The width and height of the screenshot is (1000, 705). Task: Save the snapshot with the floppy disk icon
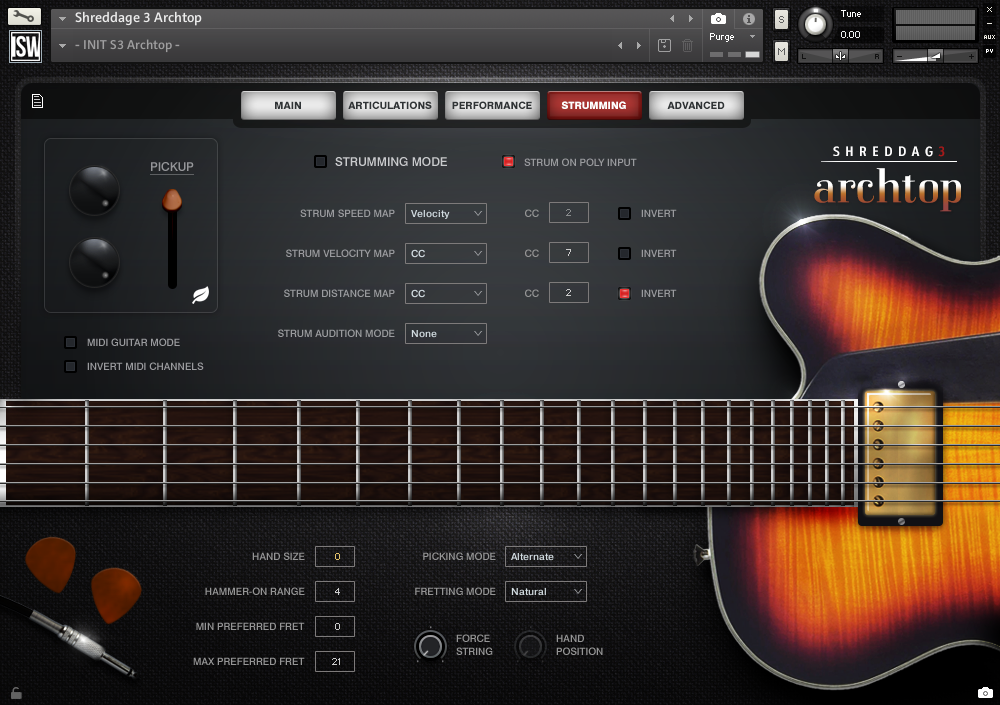663,45
